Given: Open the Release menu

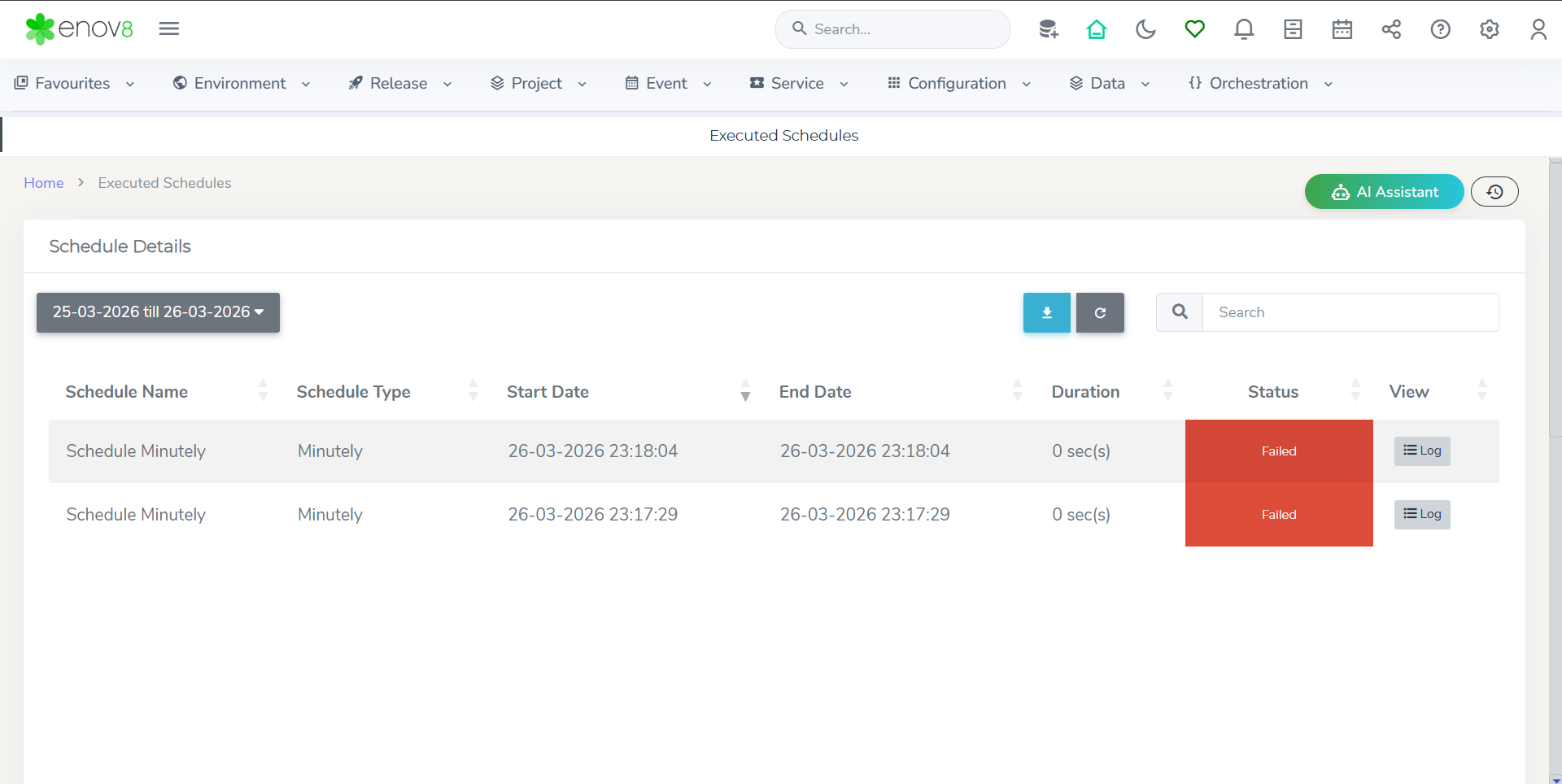Looking at the screenshot, I should tap(399, 84).
